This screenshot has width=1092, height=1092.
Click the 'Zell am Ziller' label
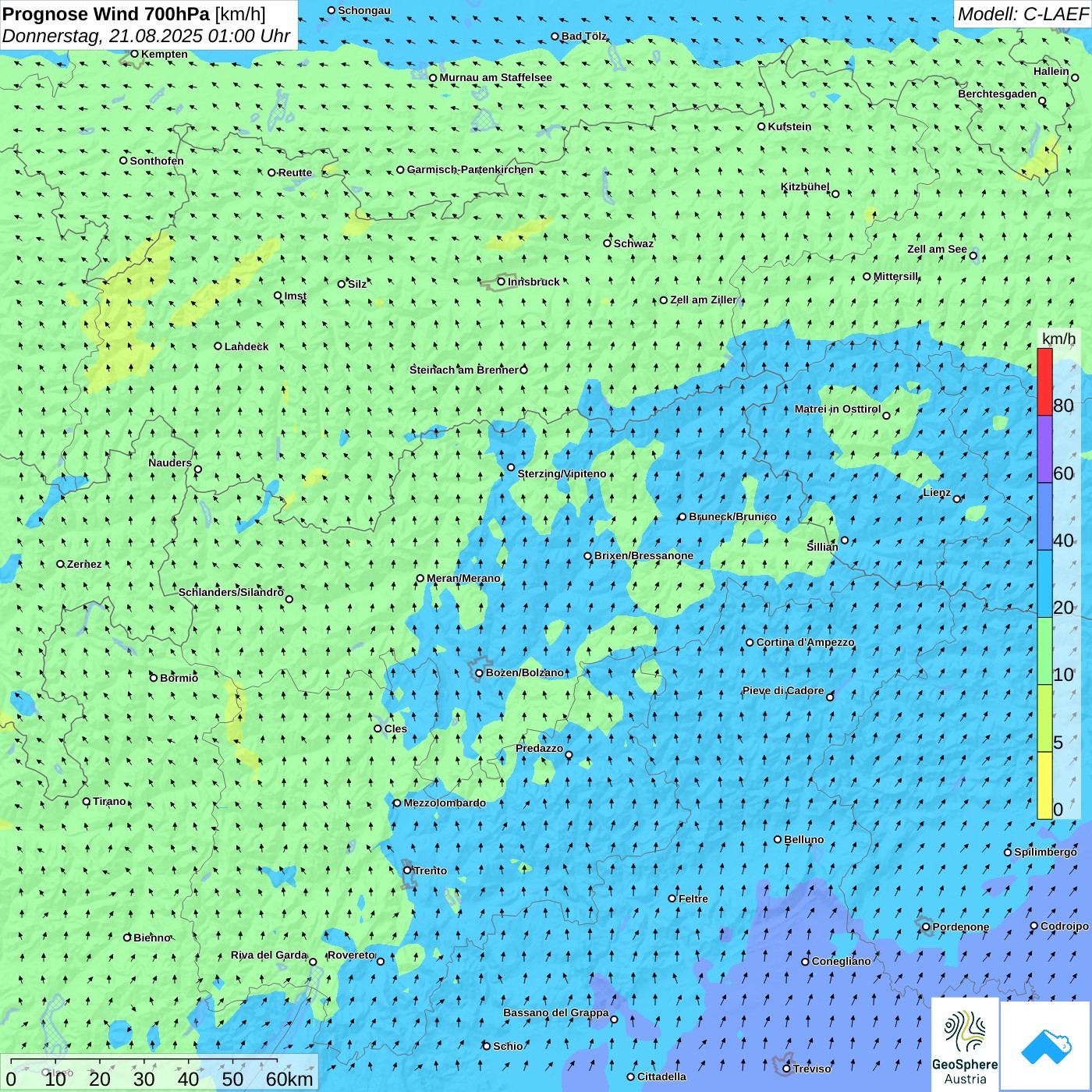coord(703,300)
